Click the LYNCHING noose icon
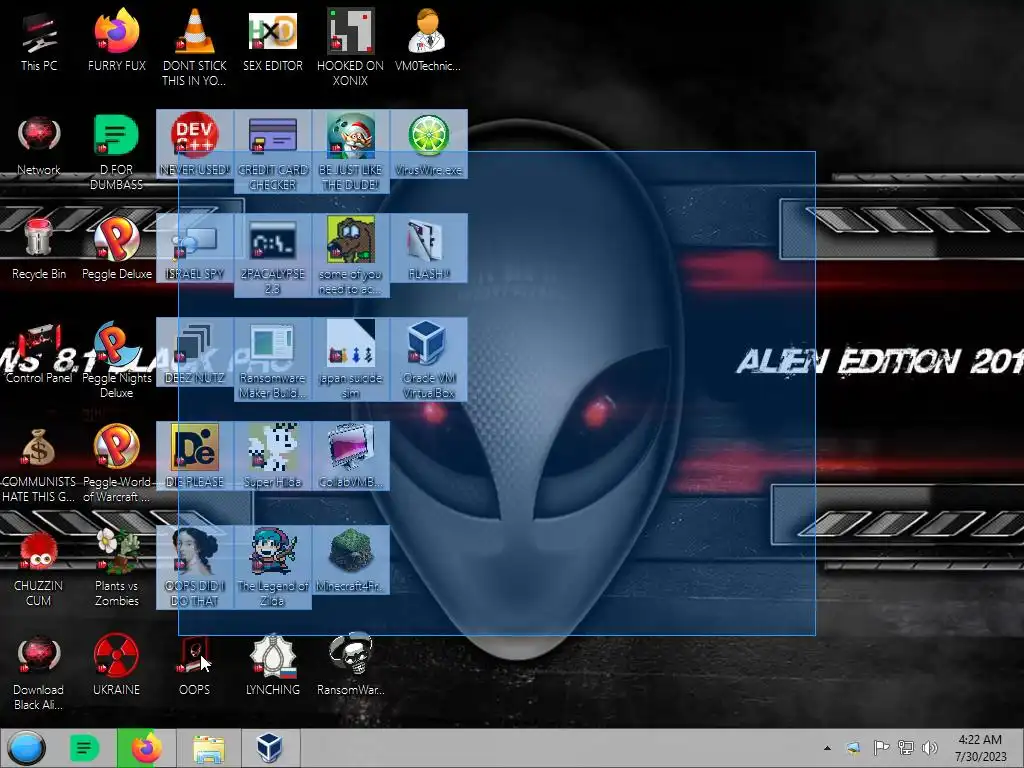This screenshot has width=1024, height=768. [x=273, y=664]
